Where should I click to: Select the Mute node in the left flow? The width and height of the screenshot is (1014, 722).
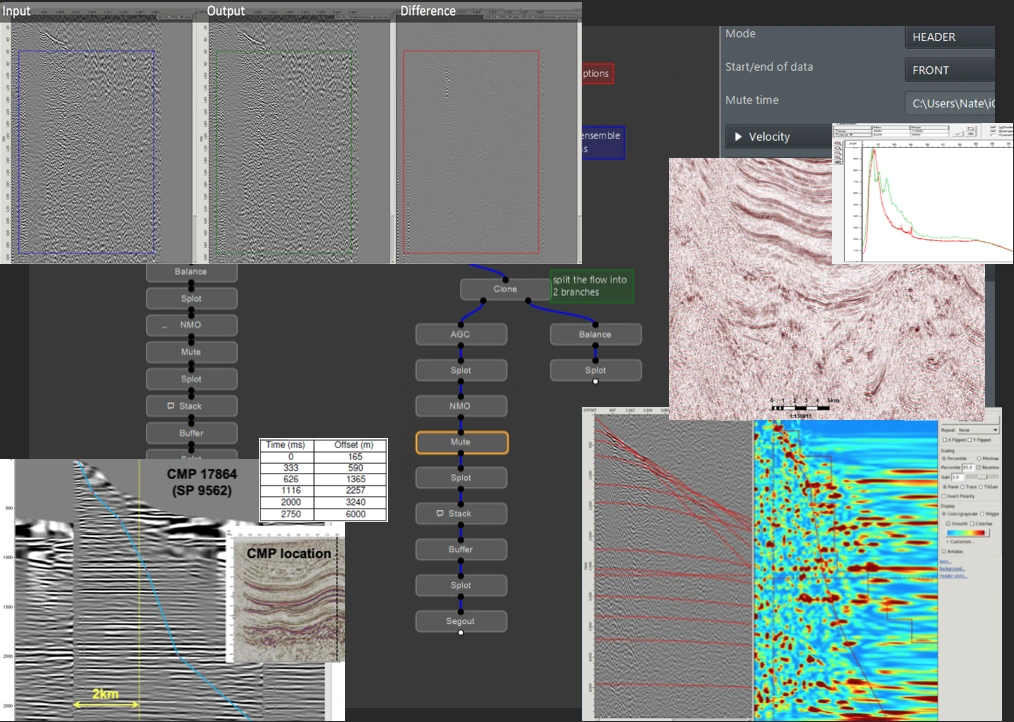click(x=191, y=352)
